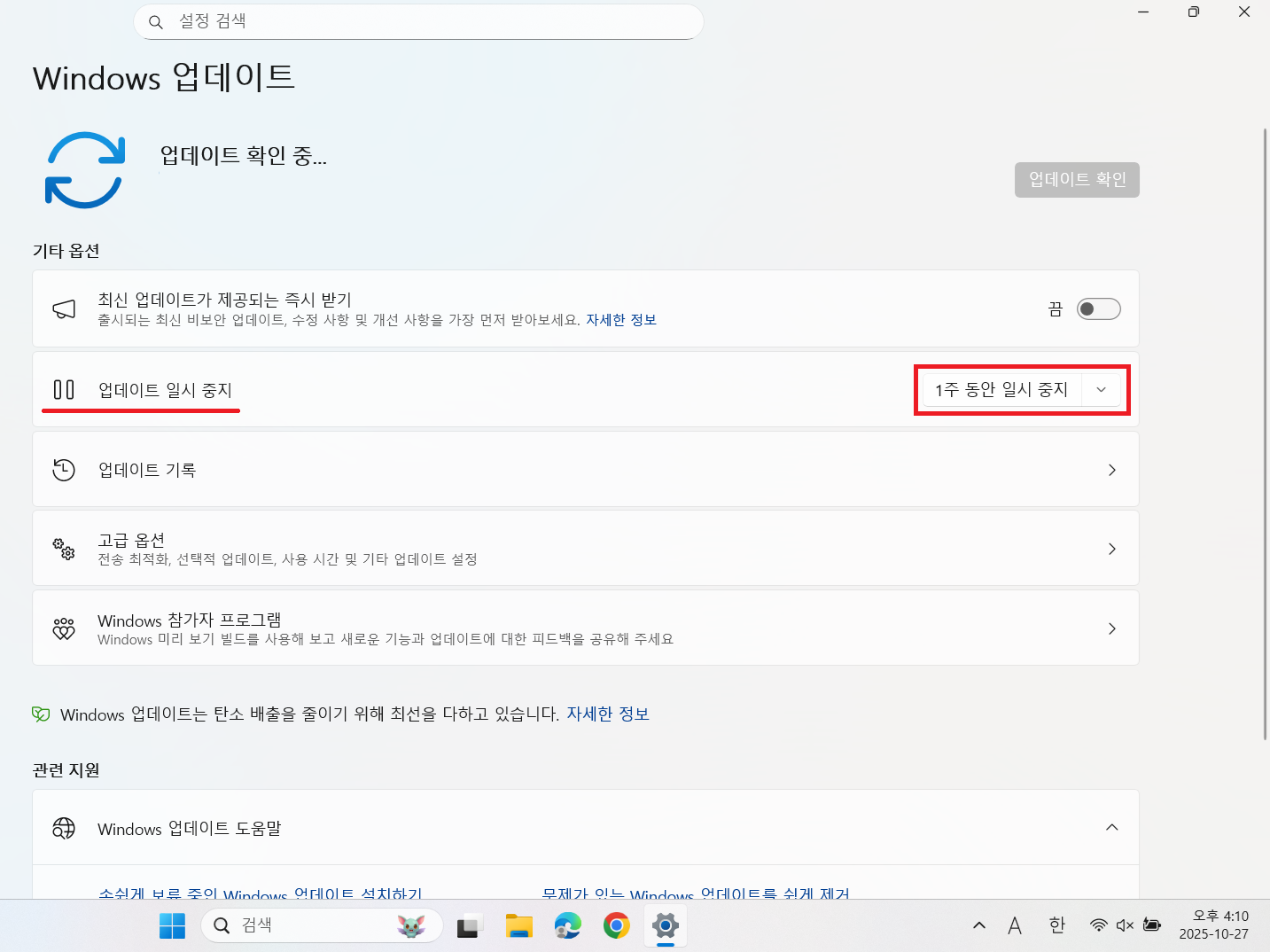Viewport: 1270px width, 952px height.
Task: Click the update sync arrows icon
Action: pos(85,170)
